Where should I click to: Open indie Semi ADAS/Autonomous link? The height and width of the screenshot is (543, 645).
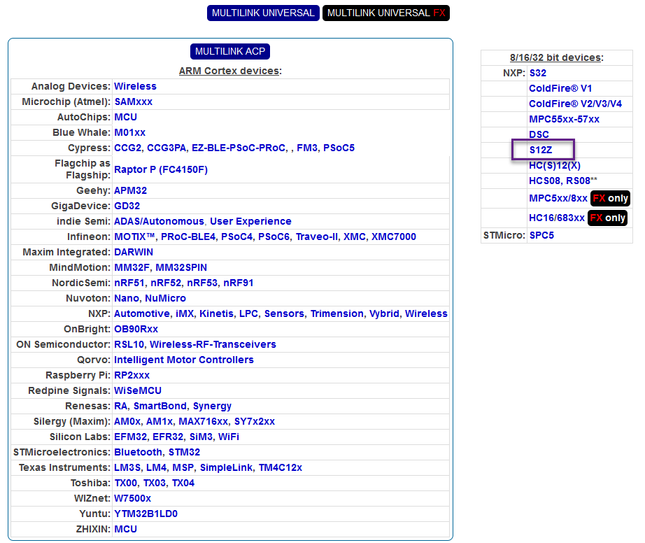[x=159, y=221]
